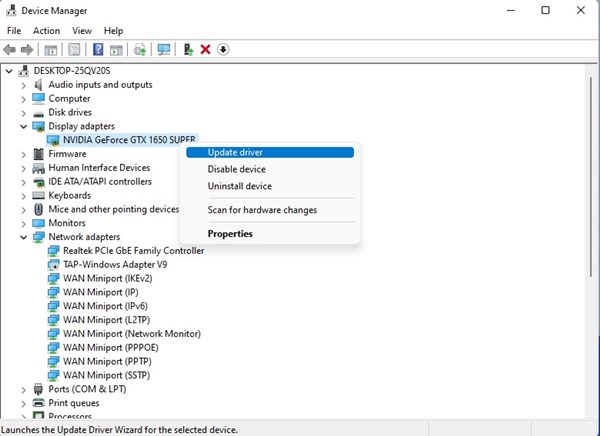The width and height of the screenshot is (600, 436).
Task: Click the Enable device toolbar icon with green arrow
Action: (x=188, y=49)
